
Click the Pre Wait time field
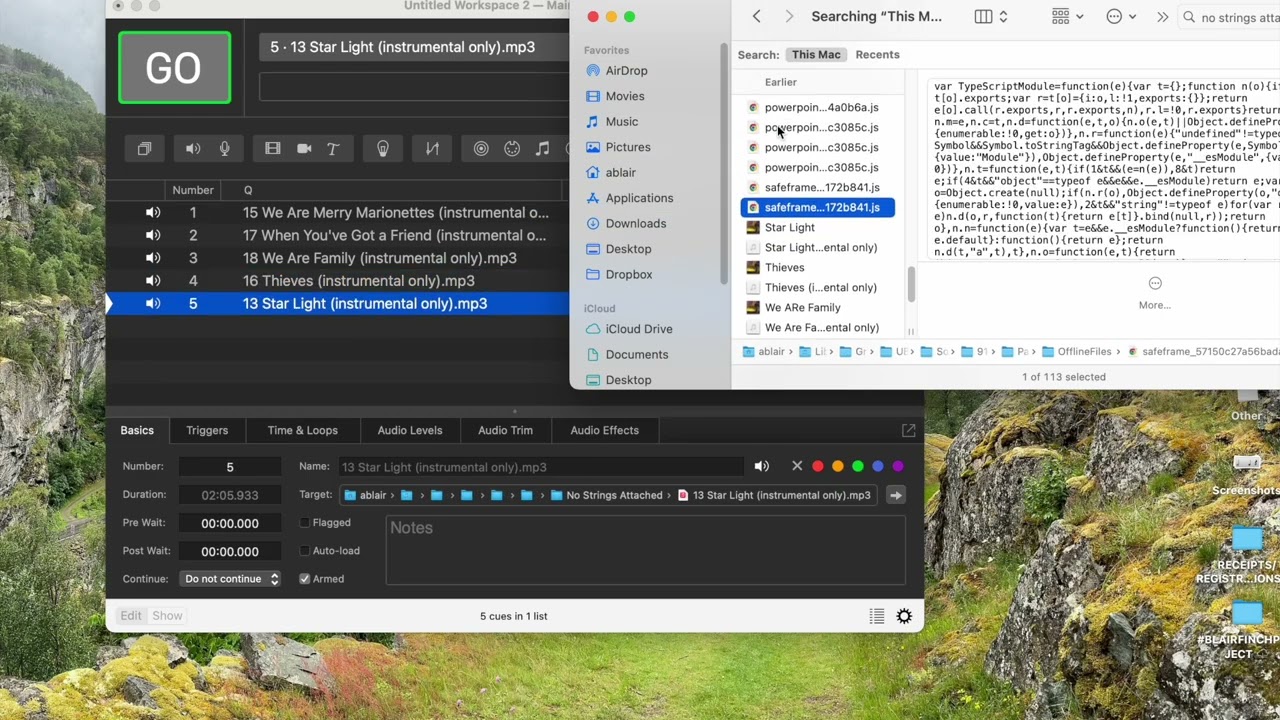pyautogui.click(x=230, y=523)
